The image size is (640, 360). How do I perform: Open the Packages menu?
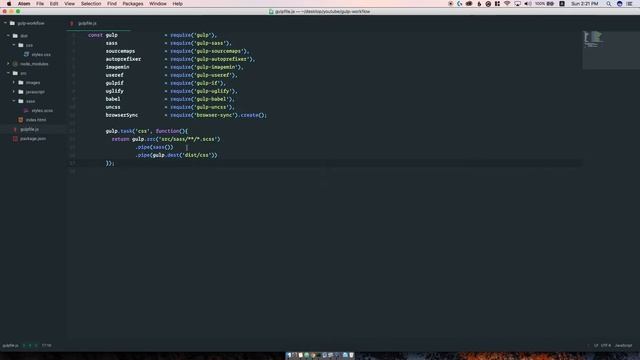click(x=133, y=4)
